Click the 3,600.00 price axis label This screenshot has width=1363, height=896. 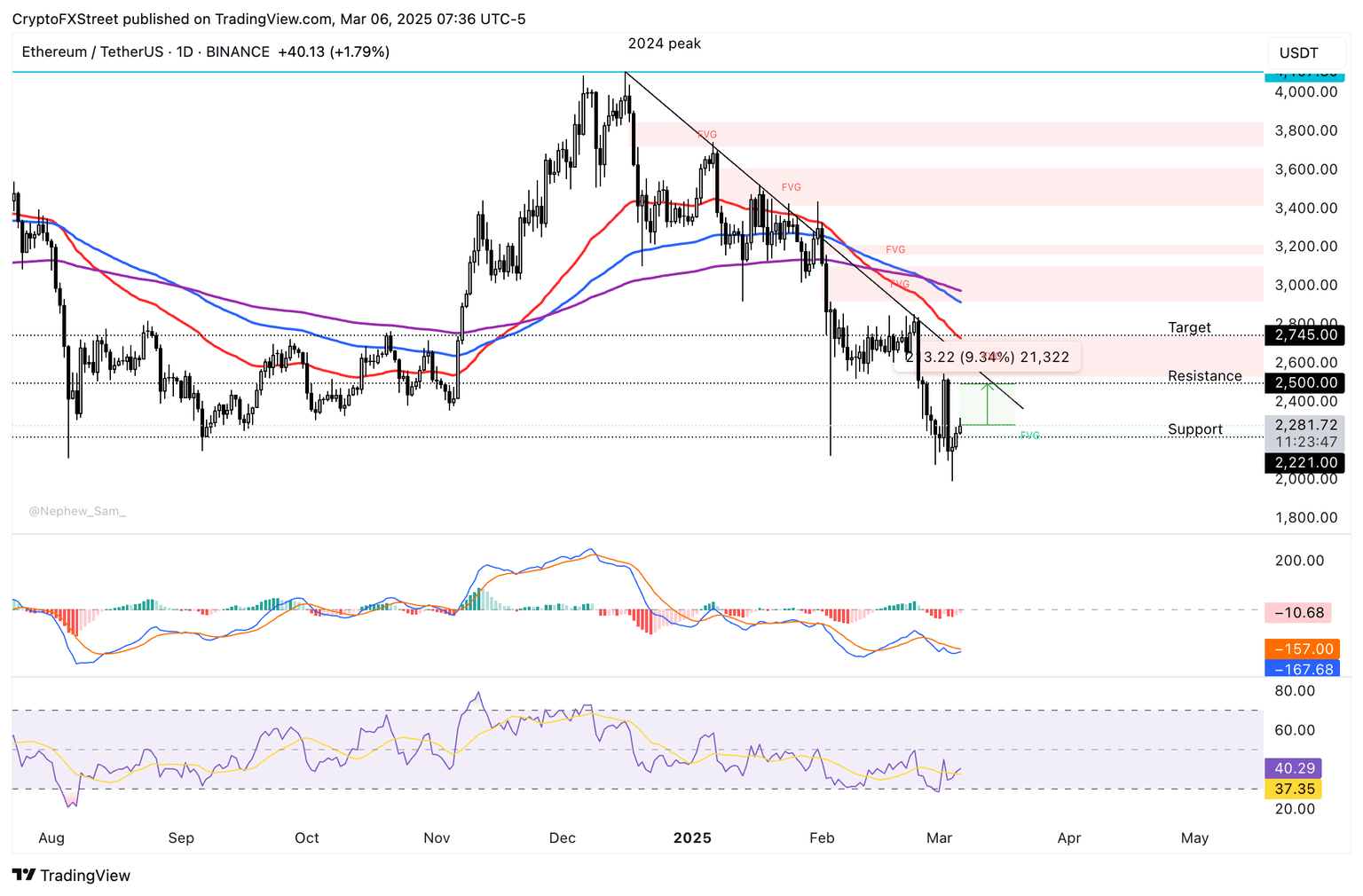[1305, 169]
